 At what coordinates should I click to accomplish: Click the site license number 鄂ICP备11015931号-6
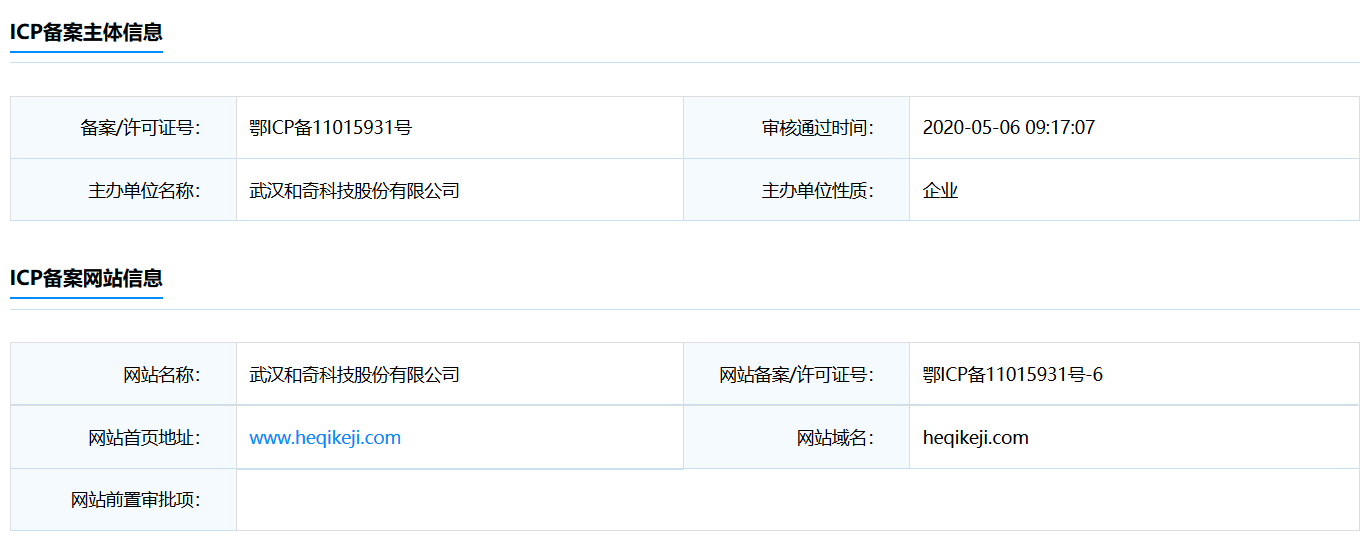(1012, 375)
